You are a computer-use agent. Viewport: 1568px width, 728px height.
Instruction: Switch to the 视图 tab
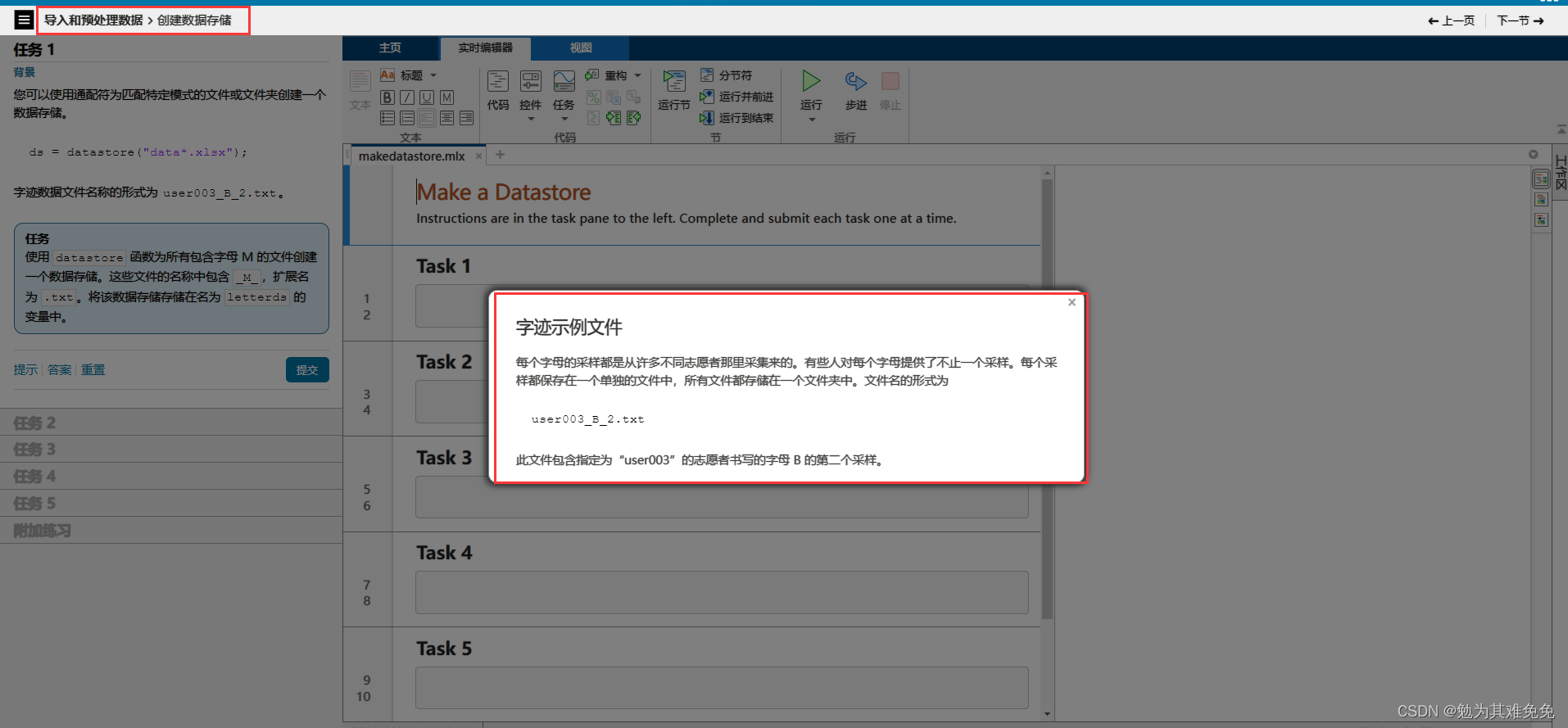tap(581, 47)
